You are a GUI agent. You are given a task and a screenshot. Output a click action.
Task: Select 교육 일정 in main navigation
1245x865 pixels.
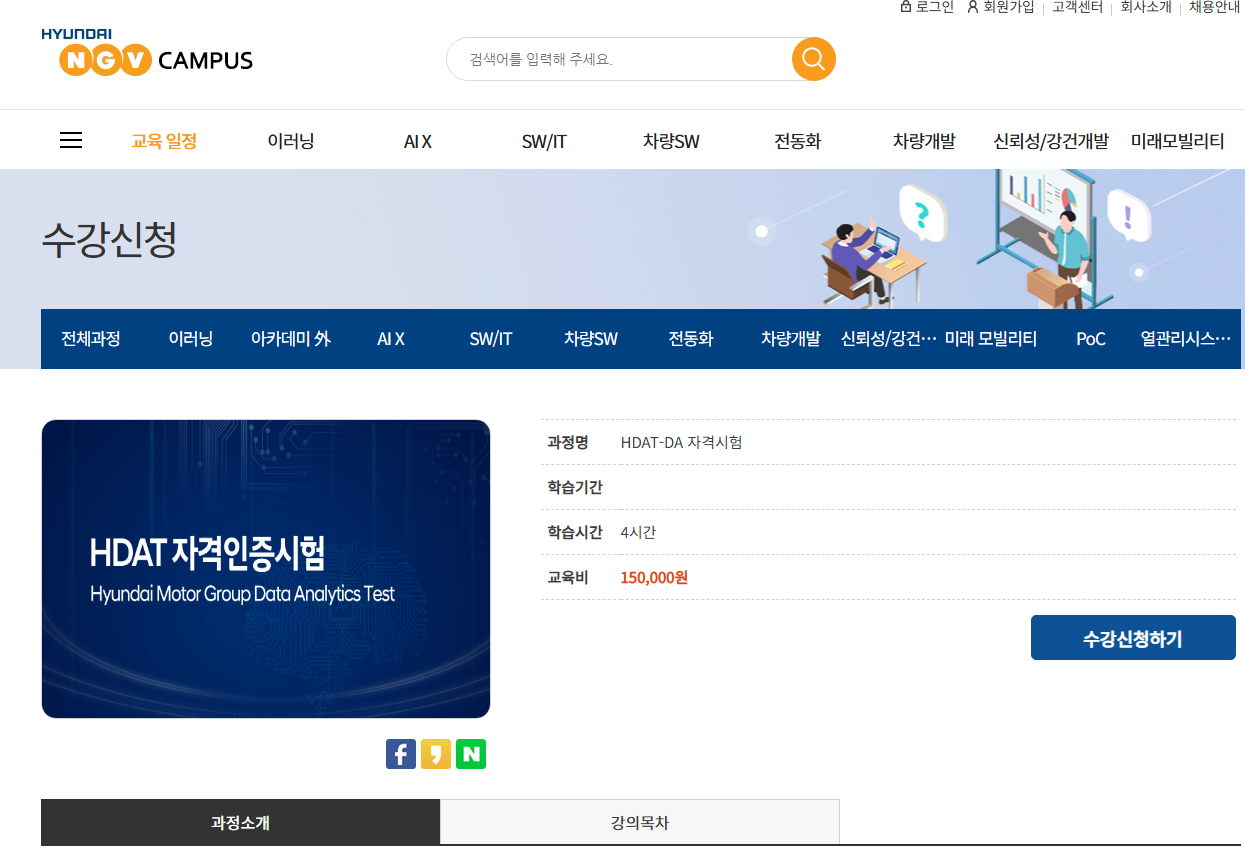[x=164, y=141]
